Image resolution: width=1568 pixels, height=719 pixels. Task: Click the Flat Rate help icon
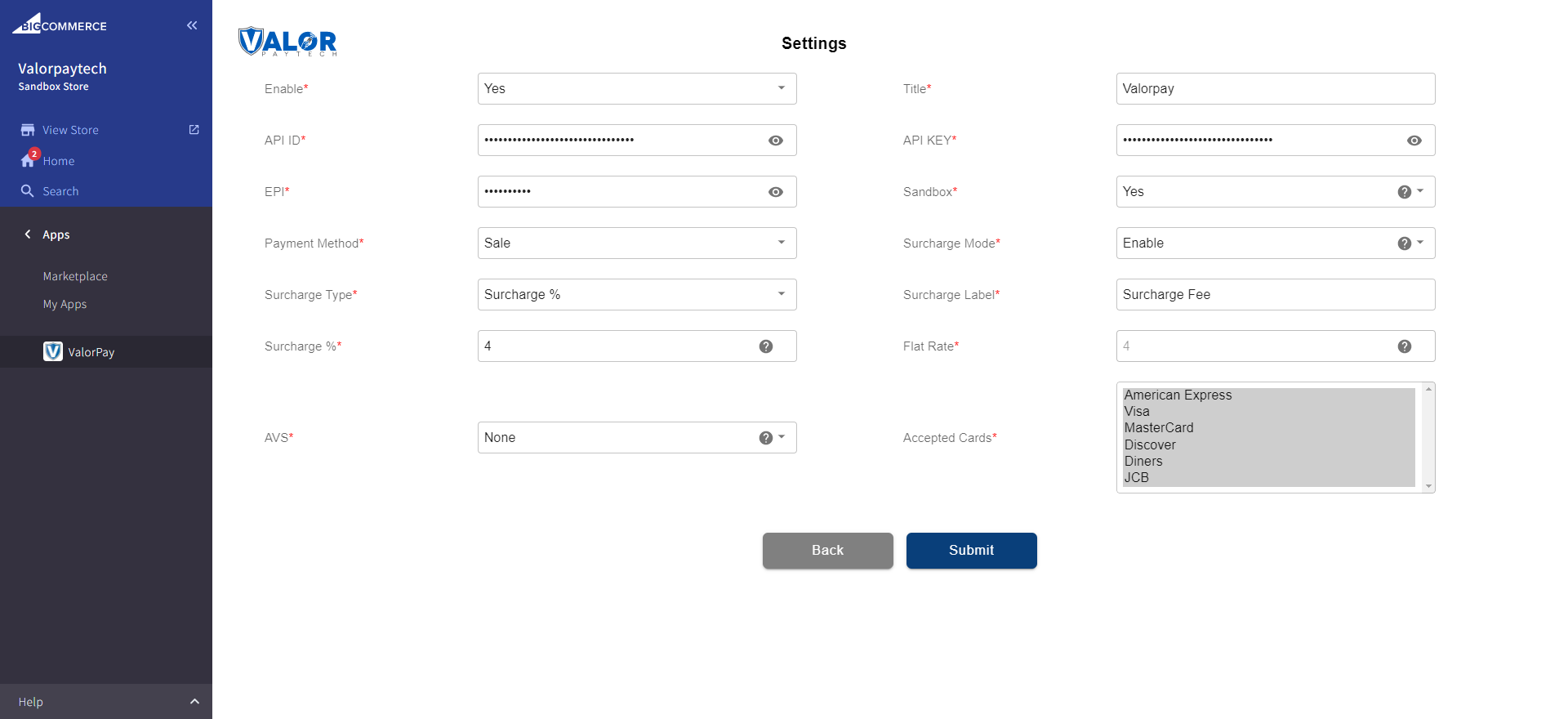point(1405,346)
